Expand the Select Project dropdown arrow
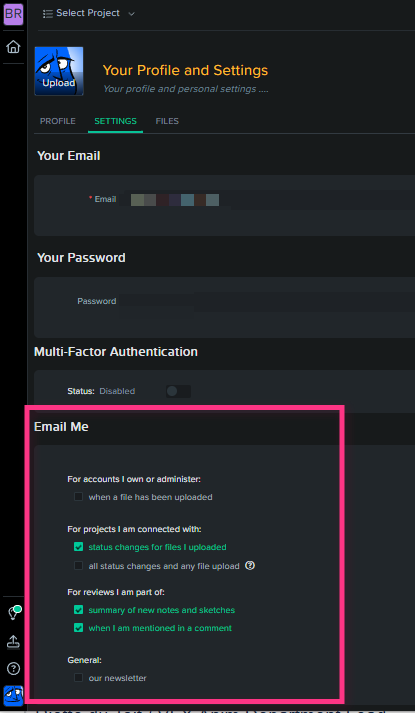Viewport: 415px width, 713px height. point(131,14)
